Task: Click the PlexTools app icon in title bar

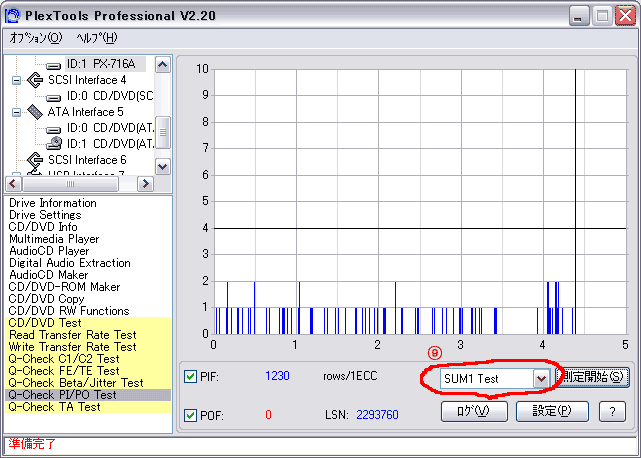Action: click(12, 16)
